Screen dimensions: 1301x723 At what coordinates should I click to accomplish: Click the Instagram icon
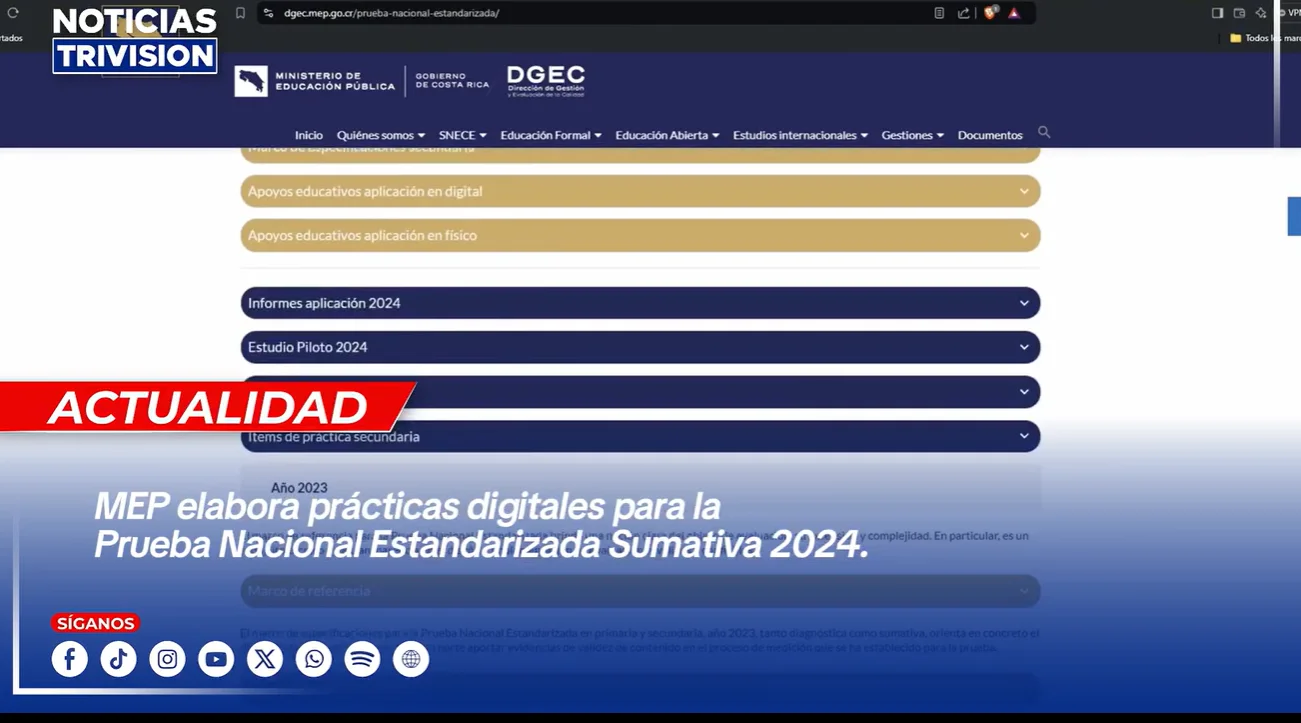click(167, 659)
